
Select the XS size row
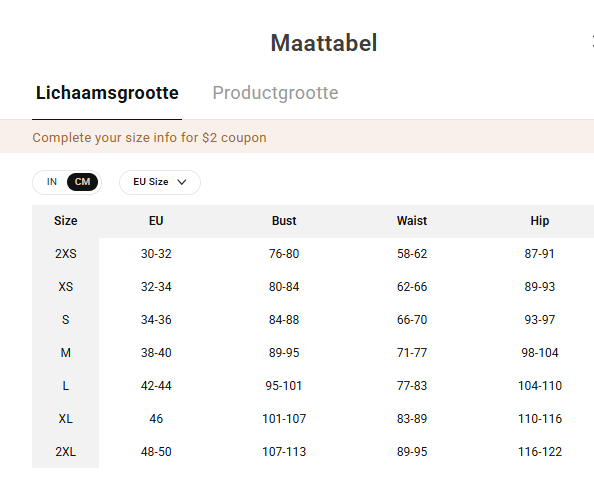pos(313,287)
